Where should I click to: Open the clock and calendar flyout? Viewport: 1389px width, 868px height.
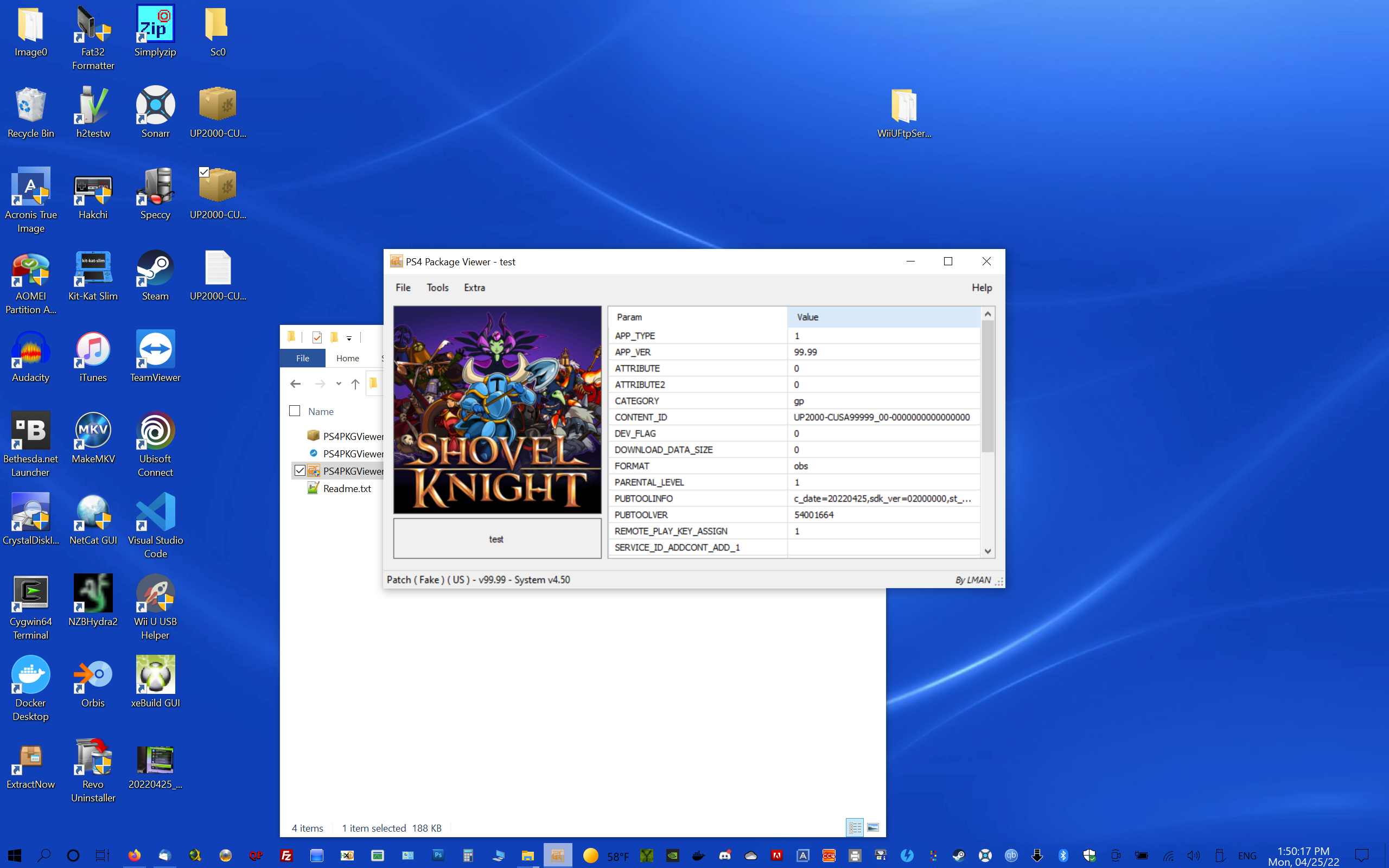click(x=1303, y=856)
